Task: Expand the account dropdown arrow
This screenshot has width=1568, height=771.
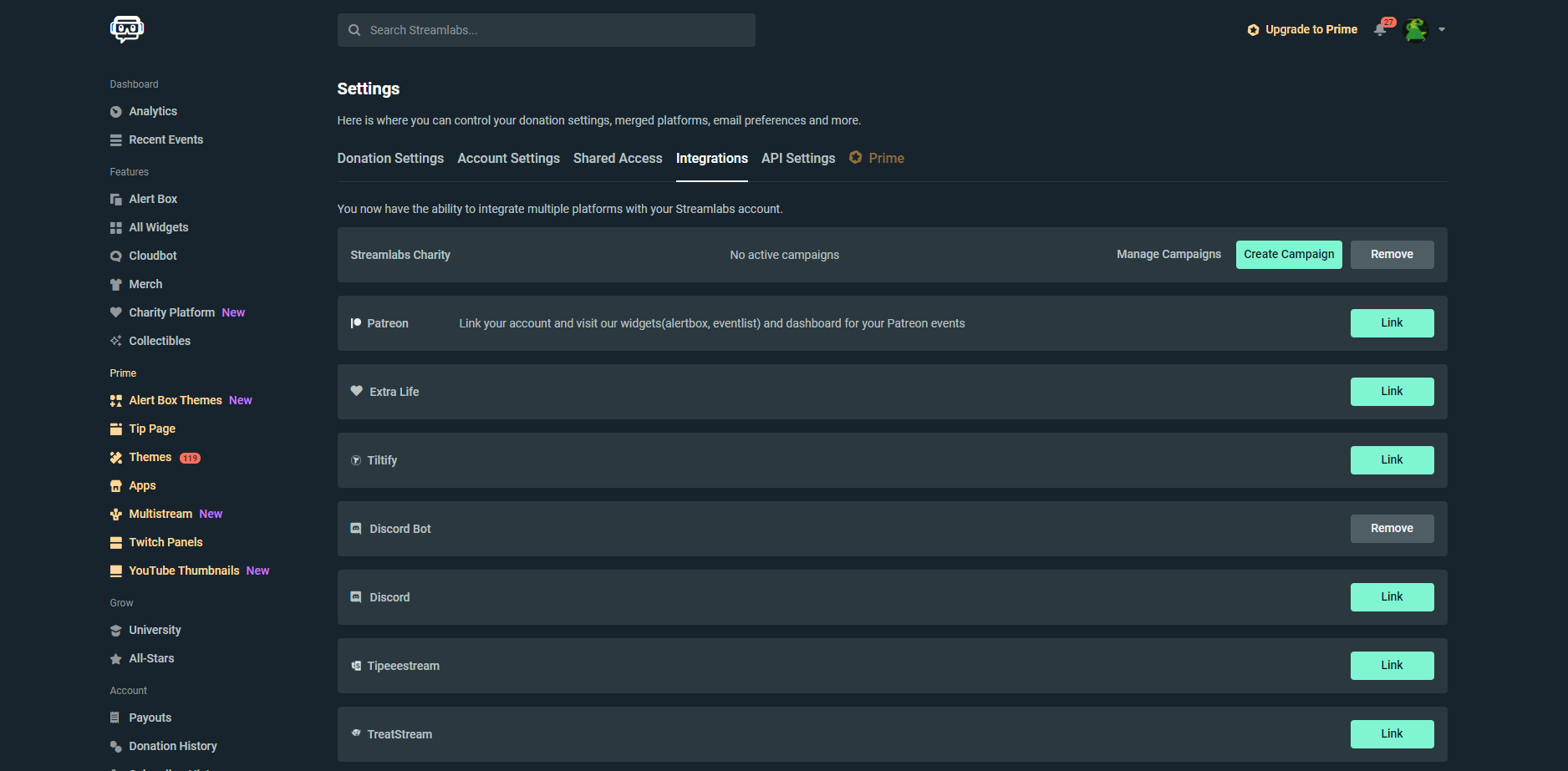Action: tap(1442, 29)
